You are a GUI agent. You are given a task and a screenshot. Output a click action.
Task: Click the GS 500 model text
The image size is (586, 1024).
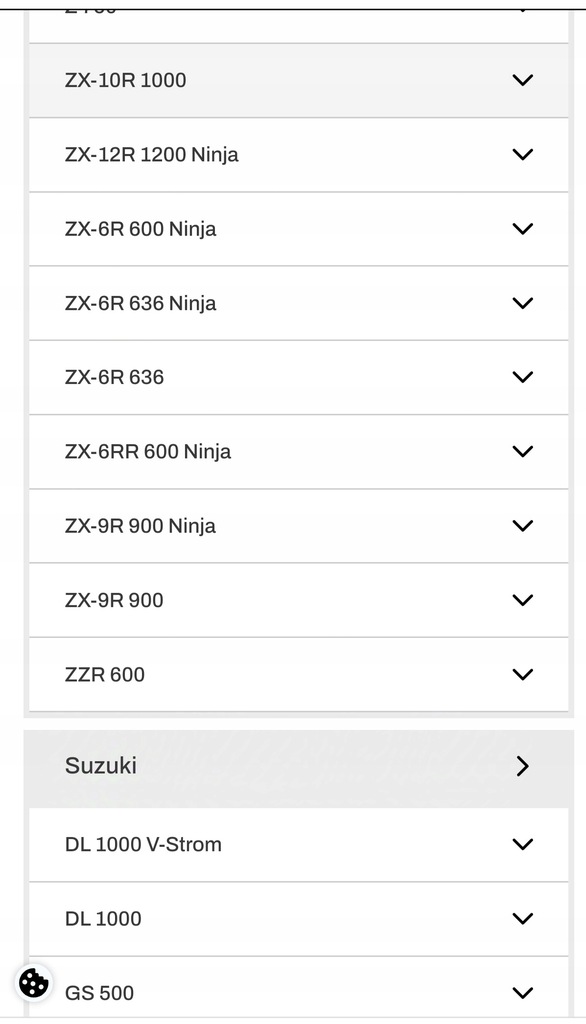click(99, 993)
